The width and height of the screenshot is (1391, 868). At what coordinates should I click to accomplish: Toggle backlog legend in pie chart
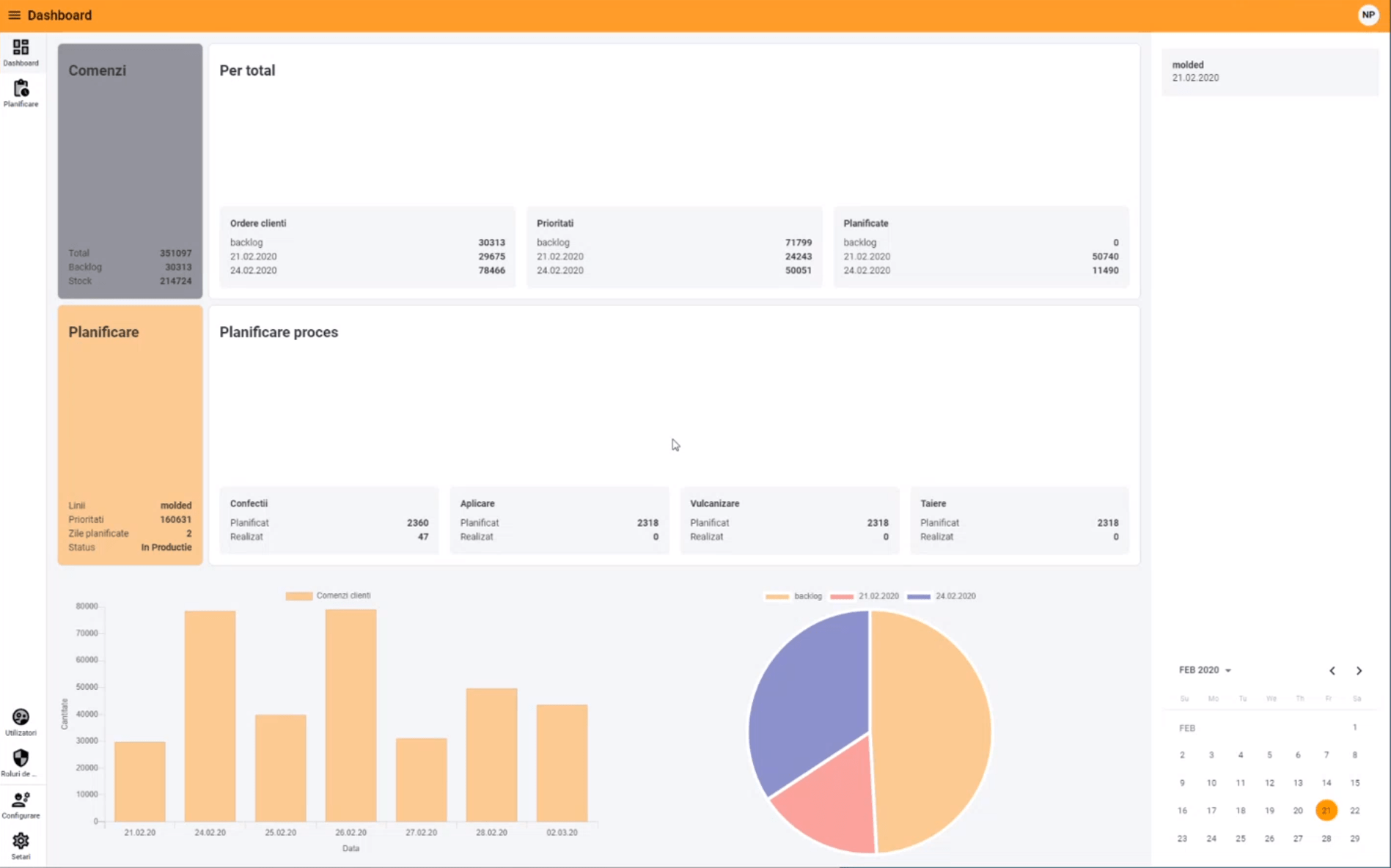(x=793, y=597)
